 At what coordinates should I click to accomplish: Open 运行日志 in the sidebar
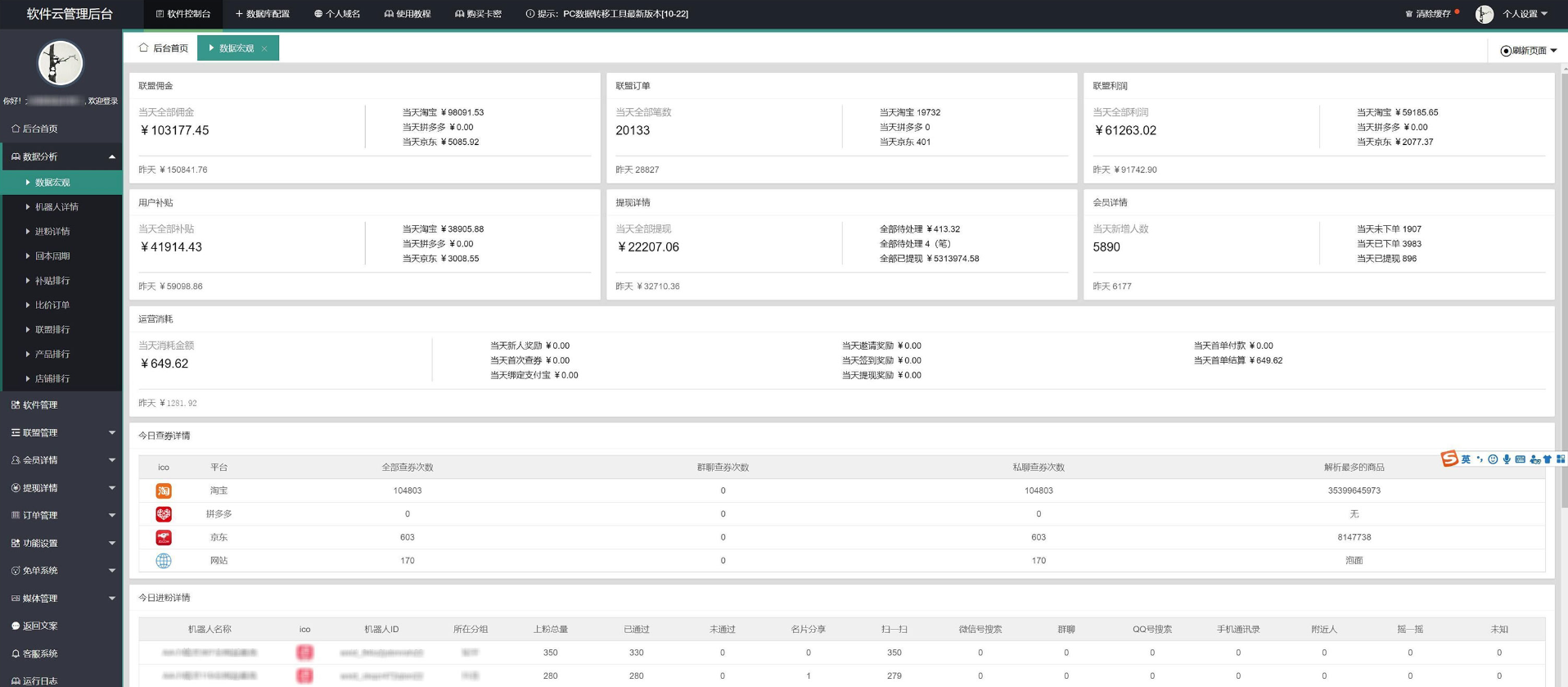click(x=61, y=680)
